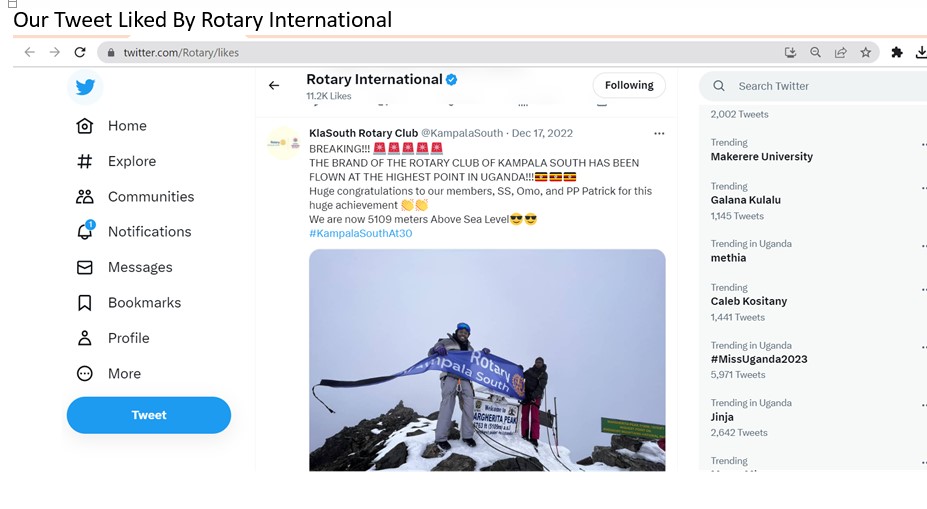The width and height of the screenshot is (927, 509).
Task: Open the Communities people icon
Action: point(85,197)
